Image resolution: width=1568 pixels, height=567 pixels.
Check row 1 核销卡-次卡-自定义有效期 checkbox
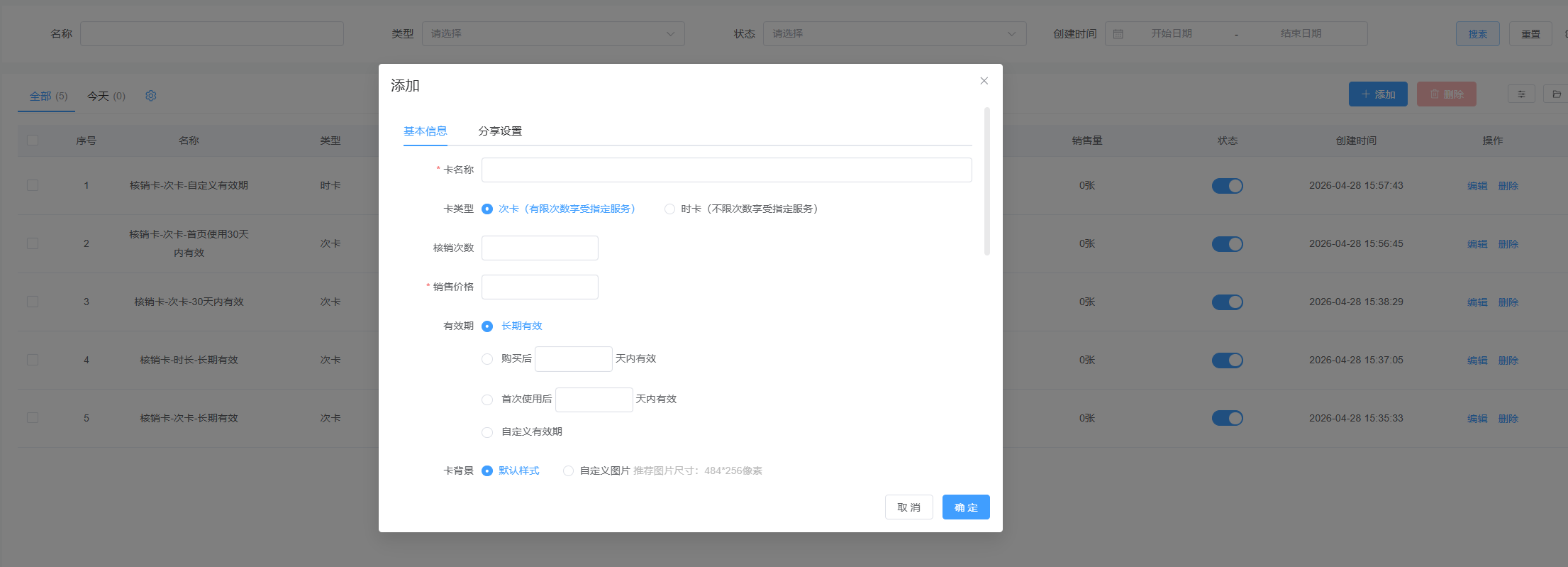pyautogui.click(x=33, y=186)
